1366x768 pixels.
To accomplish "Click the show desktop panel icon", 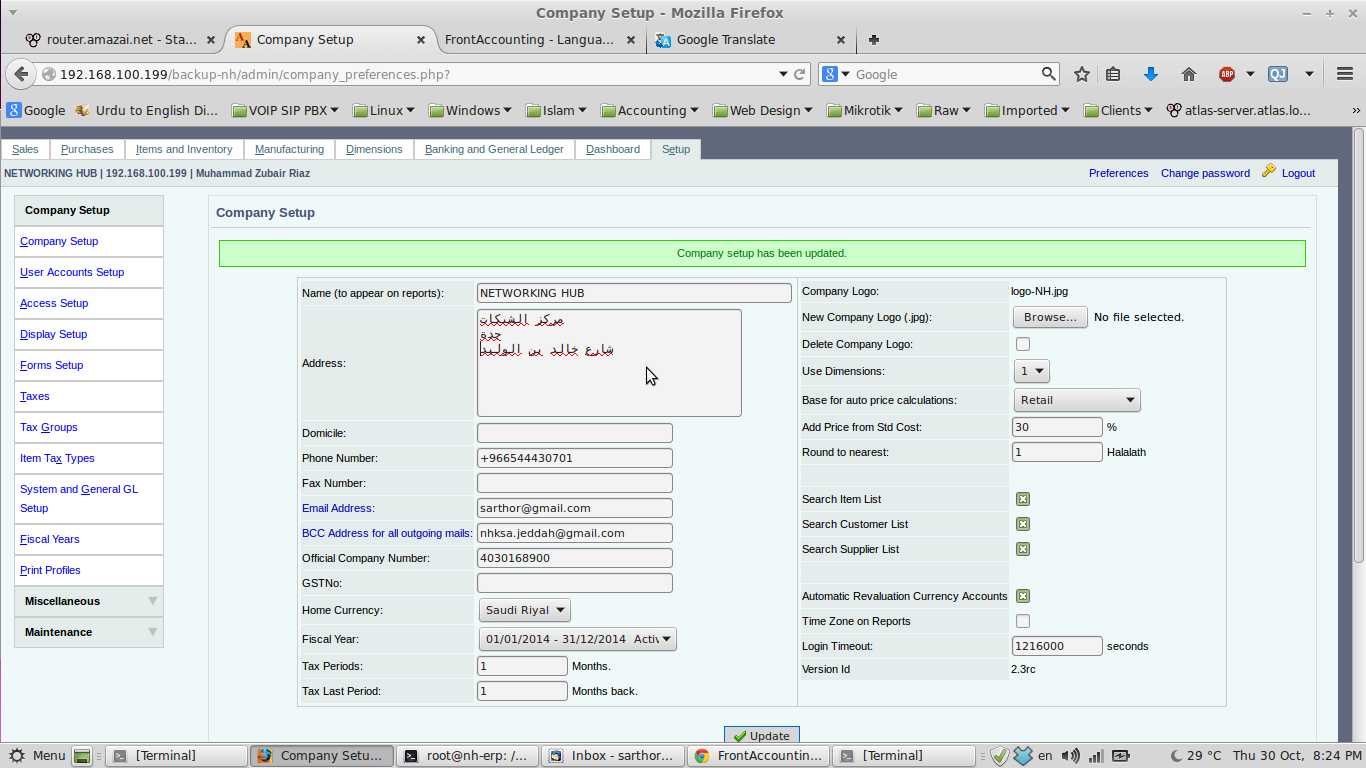I will tap(83, 756).
